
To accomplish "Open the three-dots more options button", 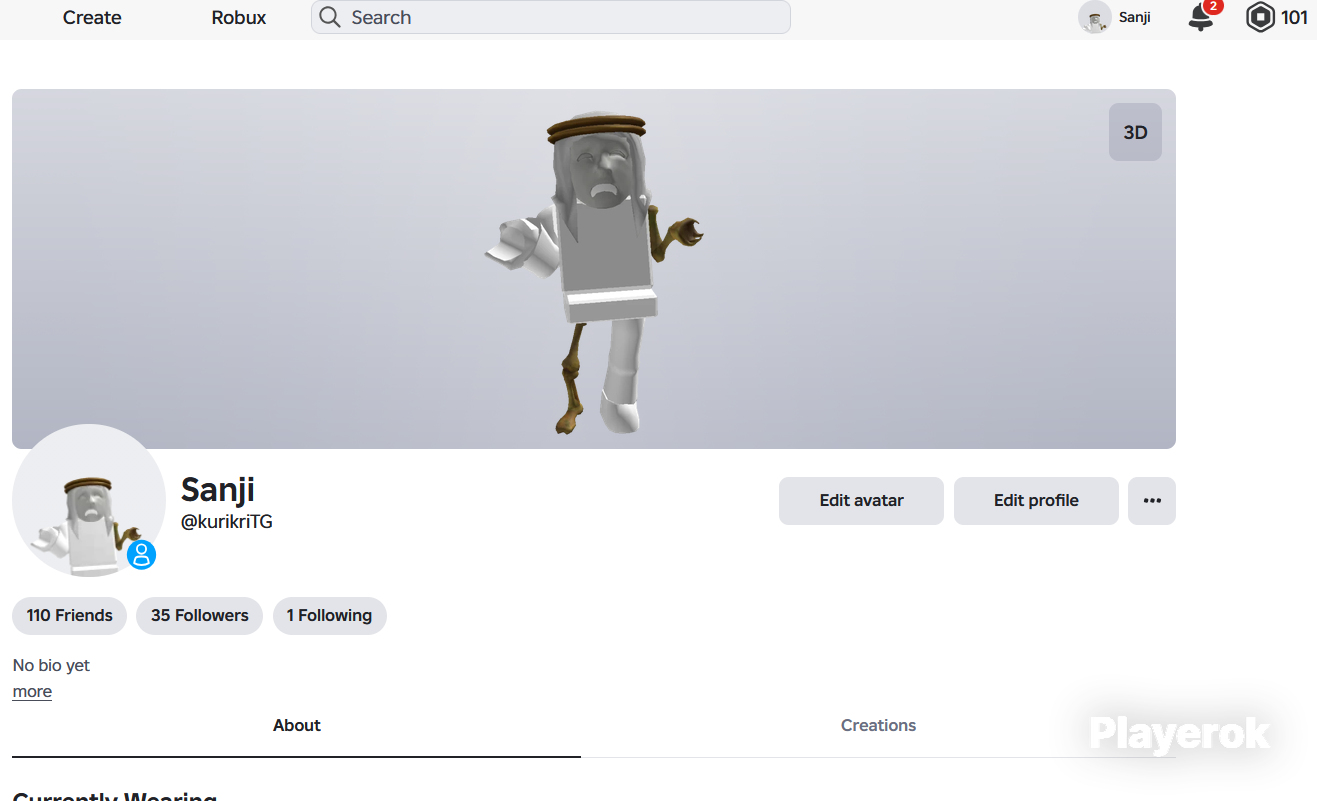I will [1152, 501].
